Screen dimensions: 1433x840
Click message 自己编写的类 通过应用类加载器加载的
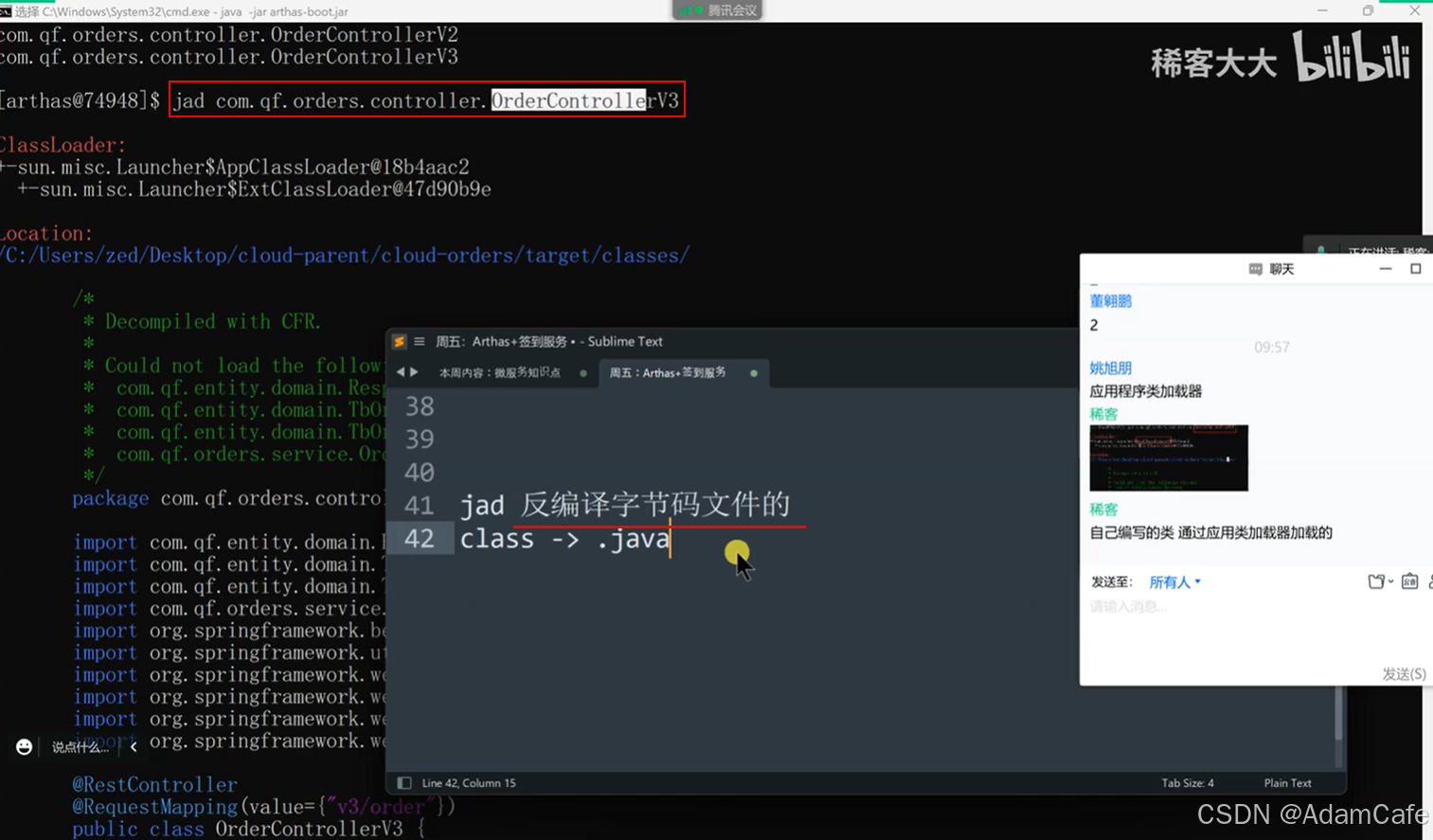(1210, 533)
